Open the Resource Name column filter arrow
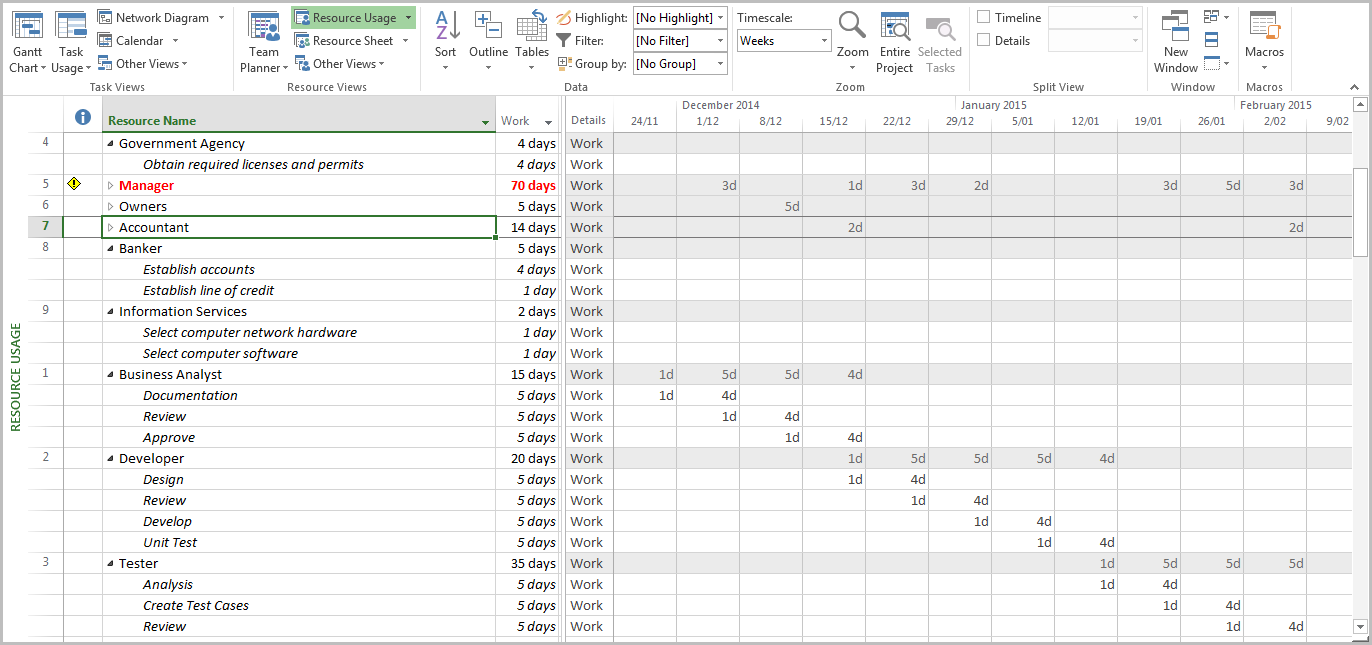This screenshot has width=1372, height=645. coord(486,122)
